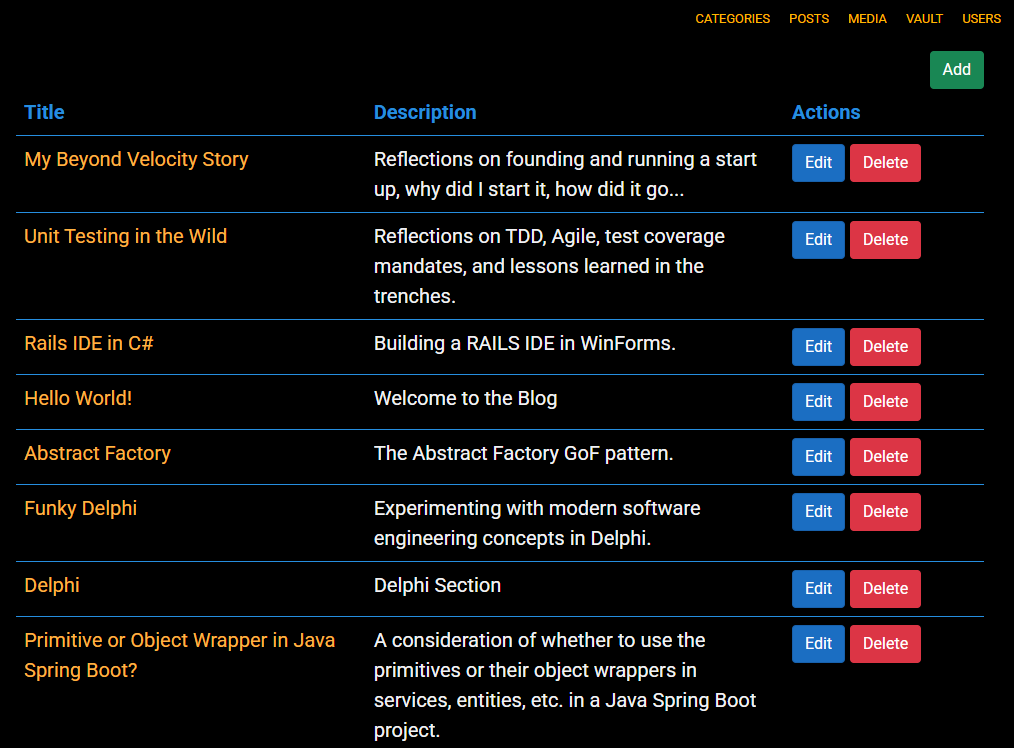The image size is (1014, 748).
Task: Click the Title column header
Action: (45, 112)
